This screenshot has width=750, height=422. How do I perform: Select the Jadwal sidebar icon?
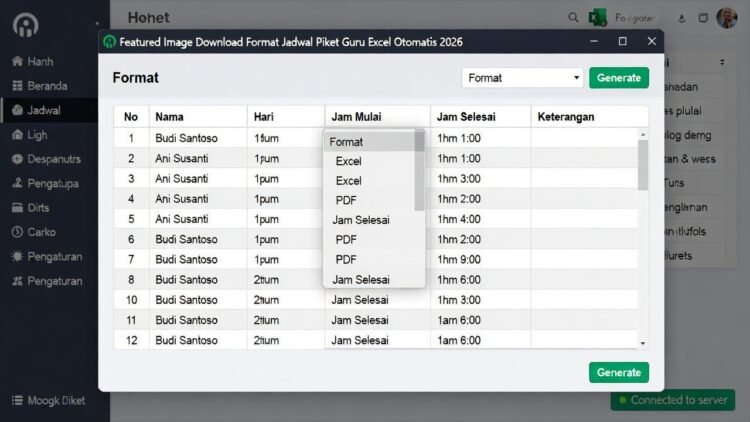(18, 110)
